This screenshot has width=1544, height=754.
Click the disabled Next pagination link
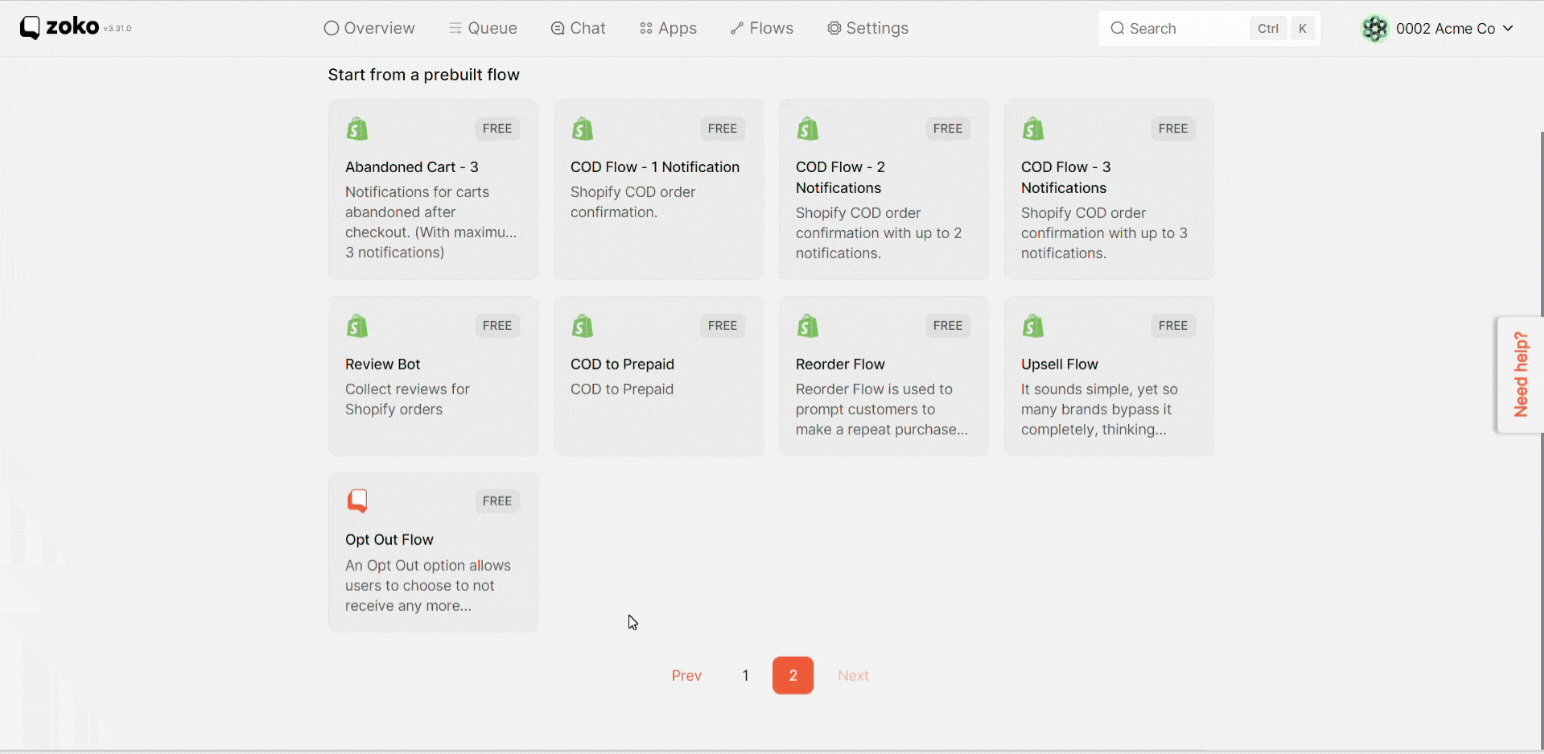click(x=853, y=676)
